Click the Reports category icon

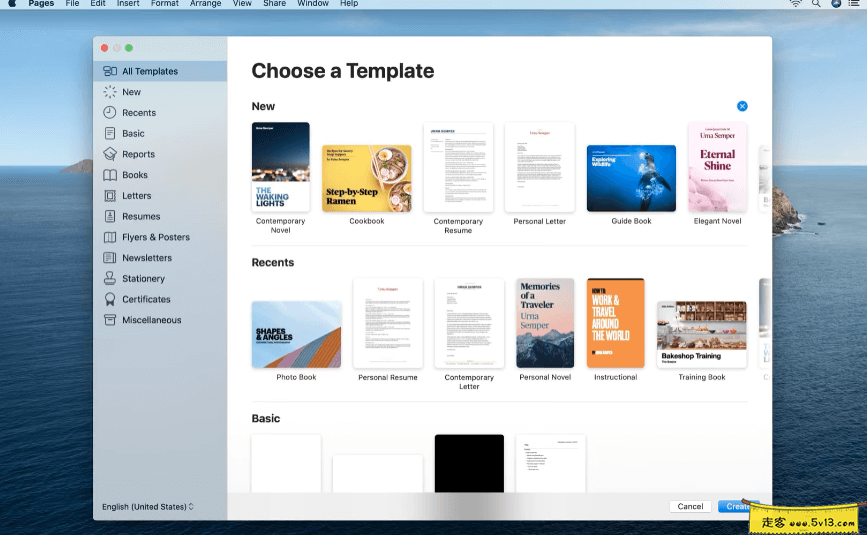click(x=110, y=154)
